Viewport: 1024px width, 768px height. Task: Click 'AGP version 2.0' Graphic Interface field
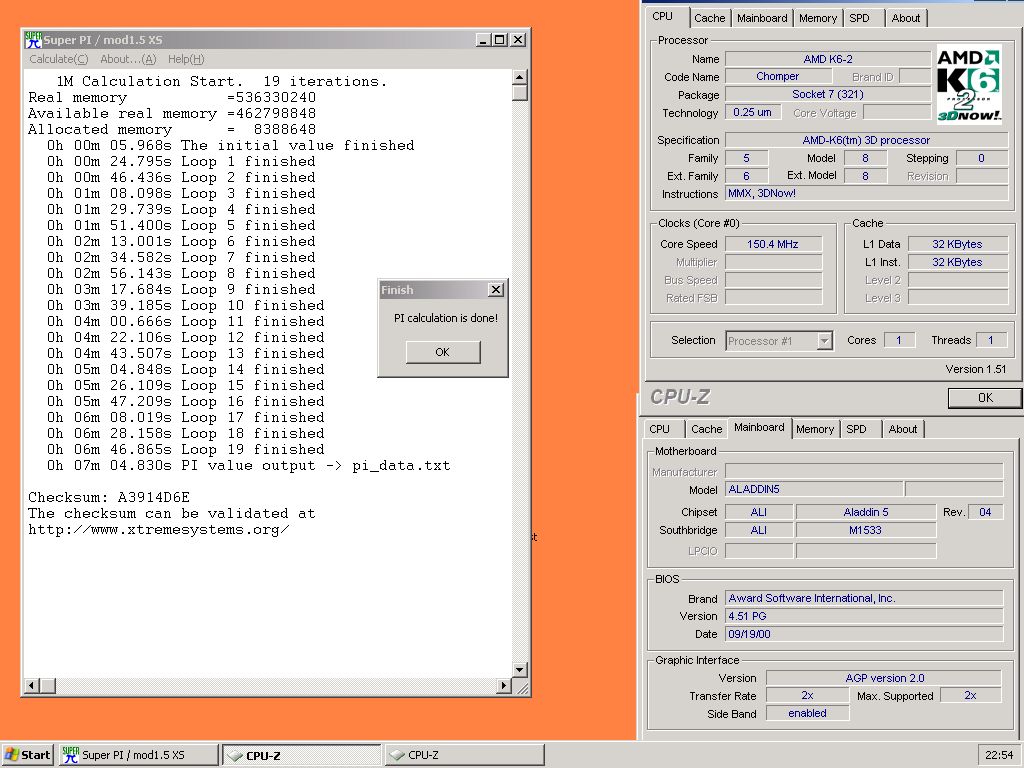tap(884, 678)
